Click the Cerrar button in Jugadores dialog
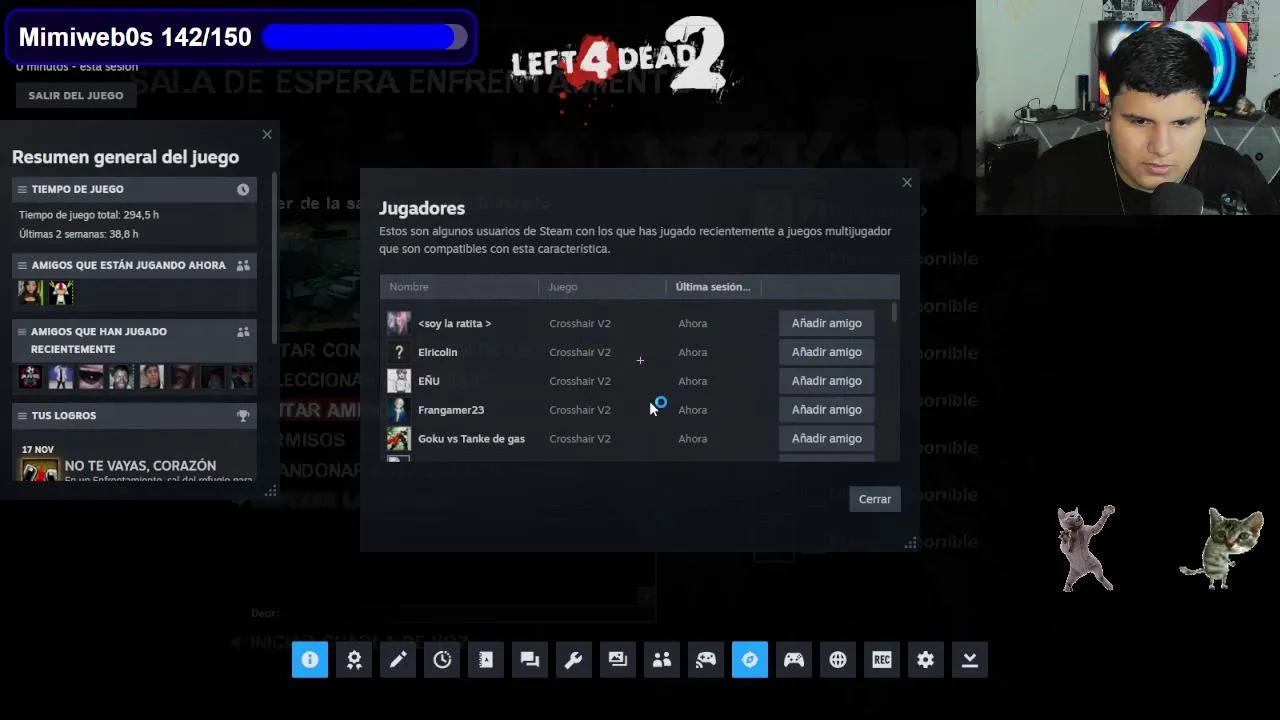 pyautogui.click(x=875, y=499)
